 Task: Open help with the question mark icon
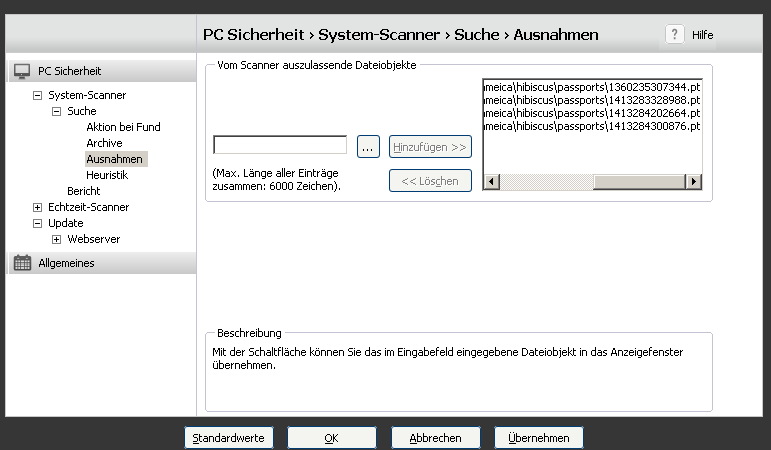coord(675,34)
